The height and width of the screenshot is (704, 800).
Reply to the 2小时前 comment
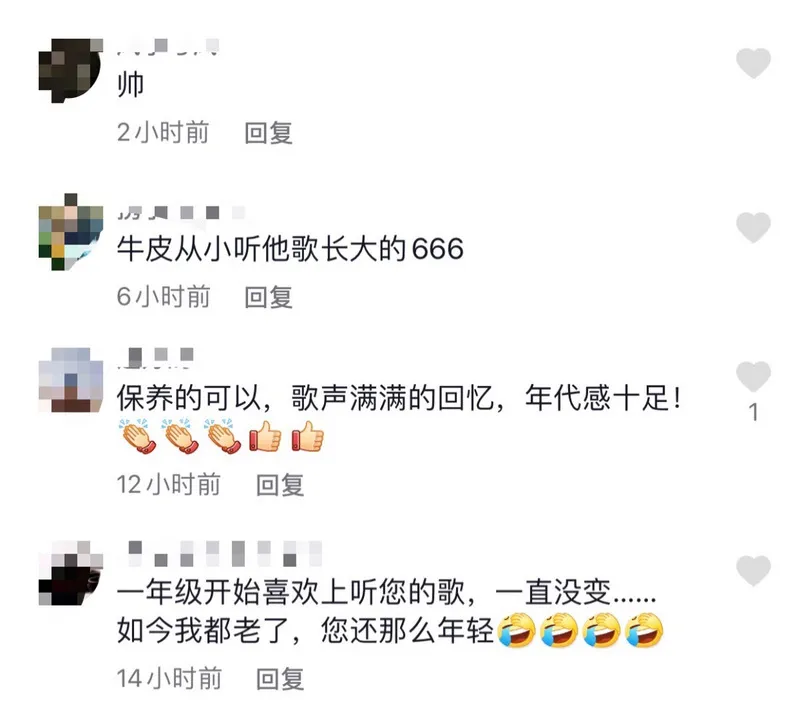coord(268,133)
